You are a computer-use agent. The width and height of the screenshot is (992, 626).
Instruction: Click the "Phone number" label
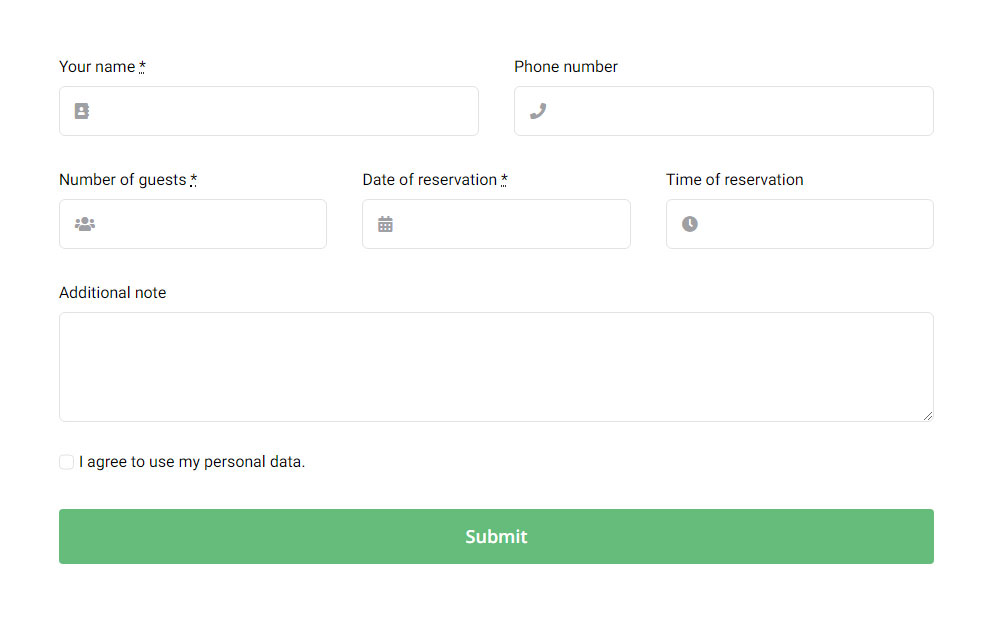tap(566, 67)
